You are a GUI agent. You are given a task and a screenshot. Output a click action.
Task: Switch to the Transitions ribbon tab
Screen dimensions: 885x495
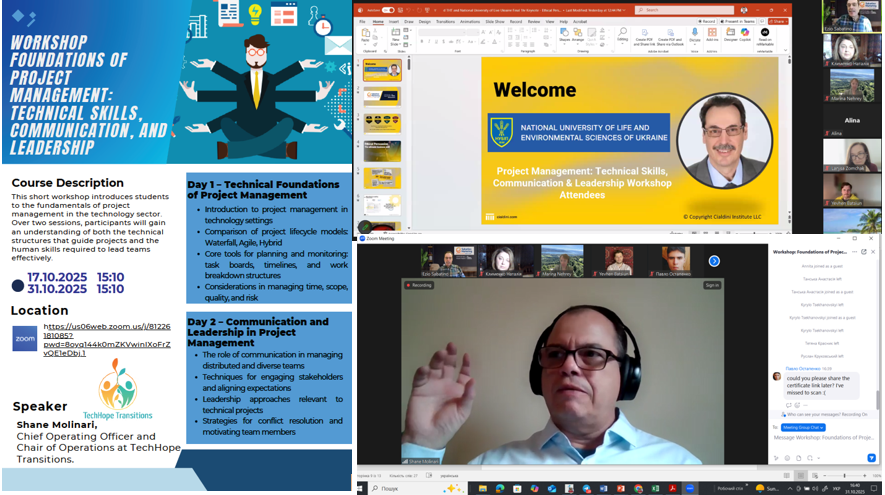point(445,21)
